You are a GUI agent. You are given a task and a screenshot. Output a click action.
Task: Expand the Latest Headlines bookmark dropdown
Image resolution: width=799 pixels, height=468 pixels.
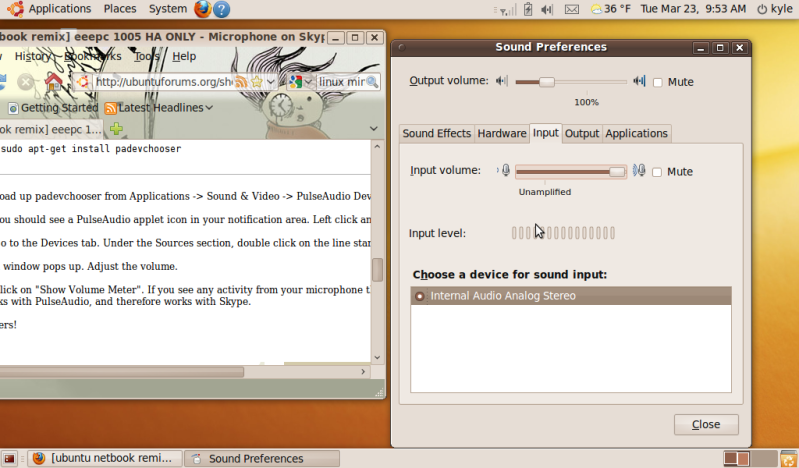pos(209,108)
